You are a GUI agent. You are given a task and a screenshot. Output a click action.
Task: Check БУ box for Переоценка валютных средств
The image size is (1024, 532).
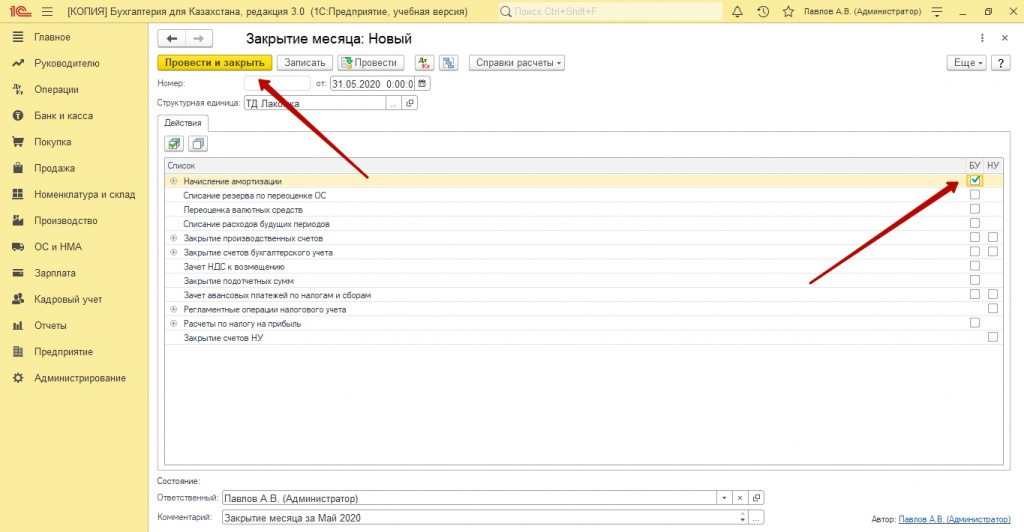click(x=975, y=209)
